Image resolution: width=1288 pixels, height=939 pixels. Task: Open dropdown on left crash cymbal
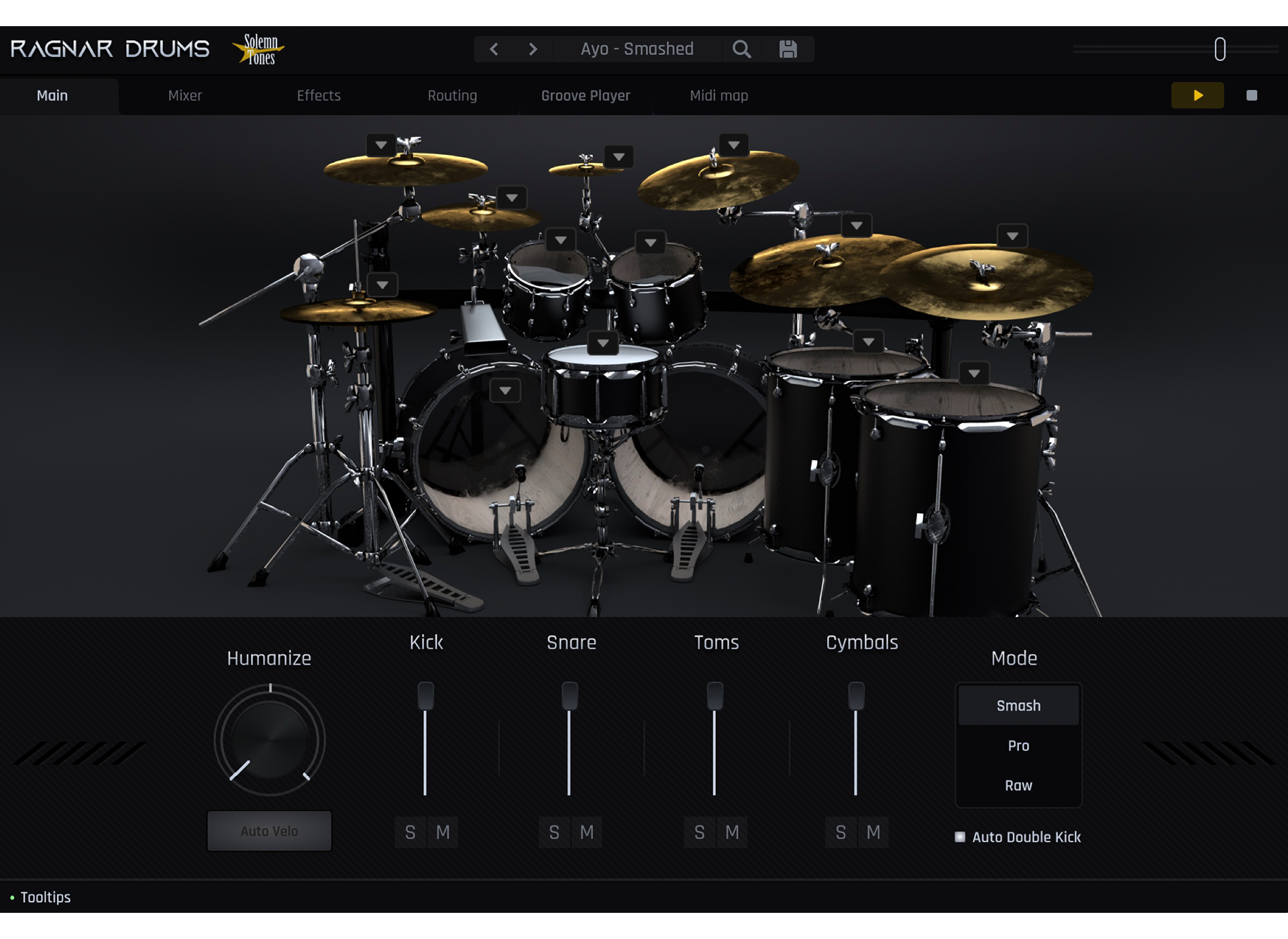pos(381,145)
